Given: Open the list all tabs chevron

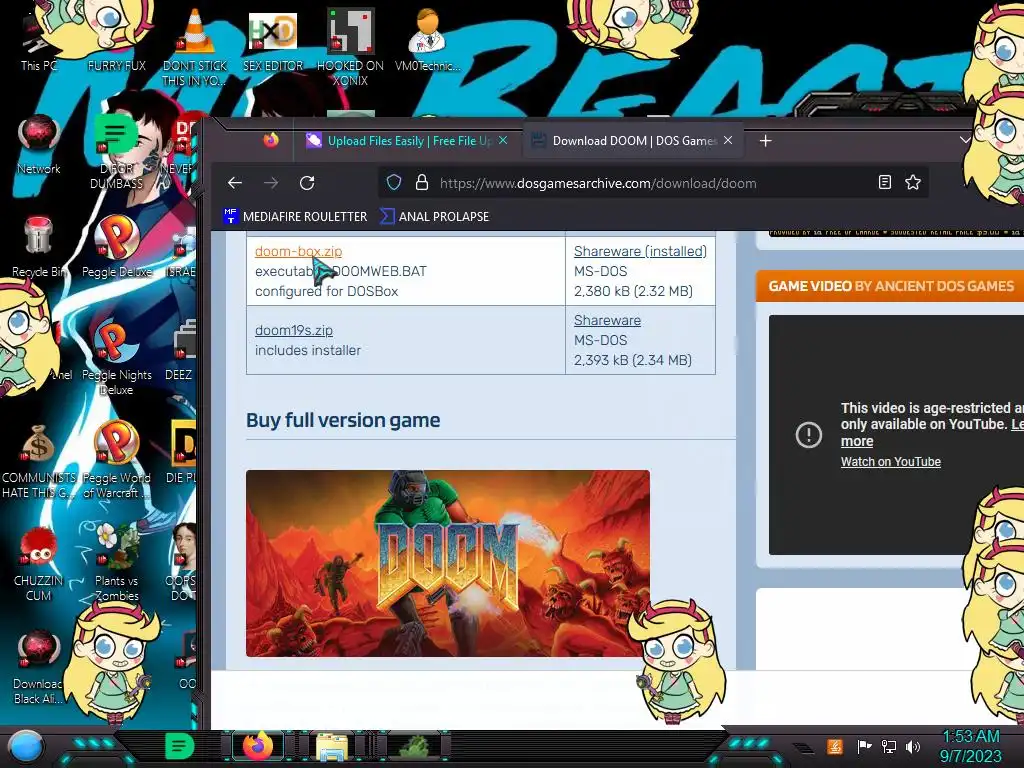Looking at the screenshot, I should click(965, 140).
